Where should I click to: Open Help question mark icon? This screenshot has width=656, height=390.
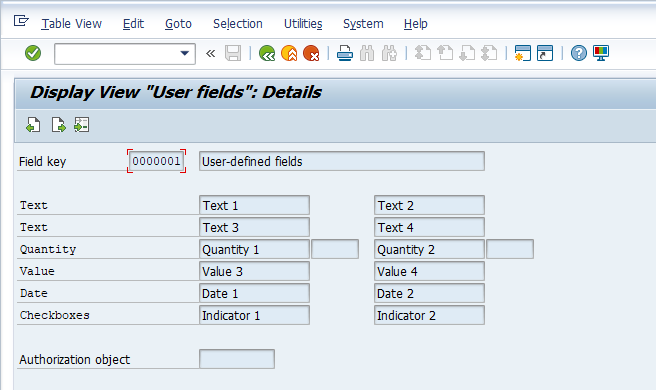coord(579,53)
